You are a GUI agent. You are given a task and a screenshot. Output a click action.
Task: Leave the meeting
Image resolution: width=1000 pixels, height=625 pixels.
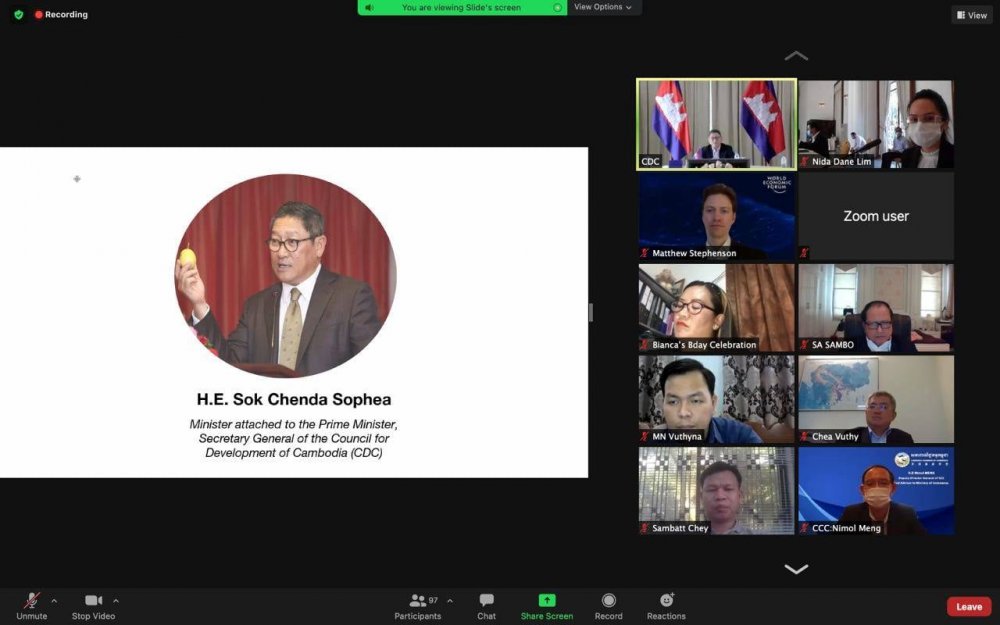tap(968, 607)
